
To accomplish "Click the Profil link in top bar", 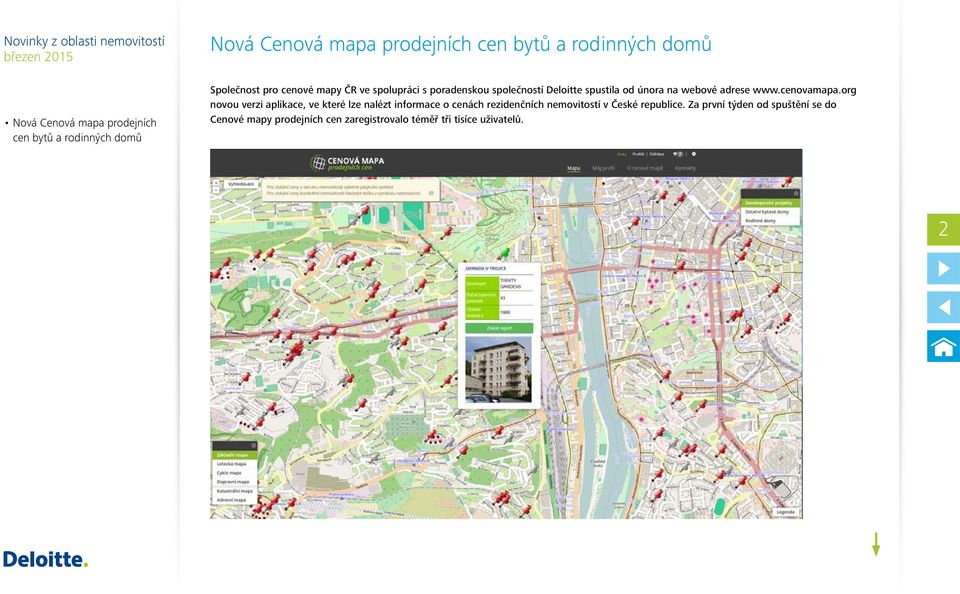I will click(638, 154).
